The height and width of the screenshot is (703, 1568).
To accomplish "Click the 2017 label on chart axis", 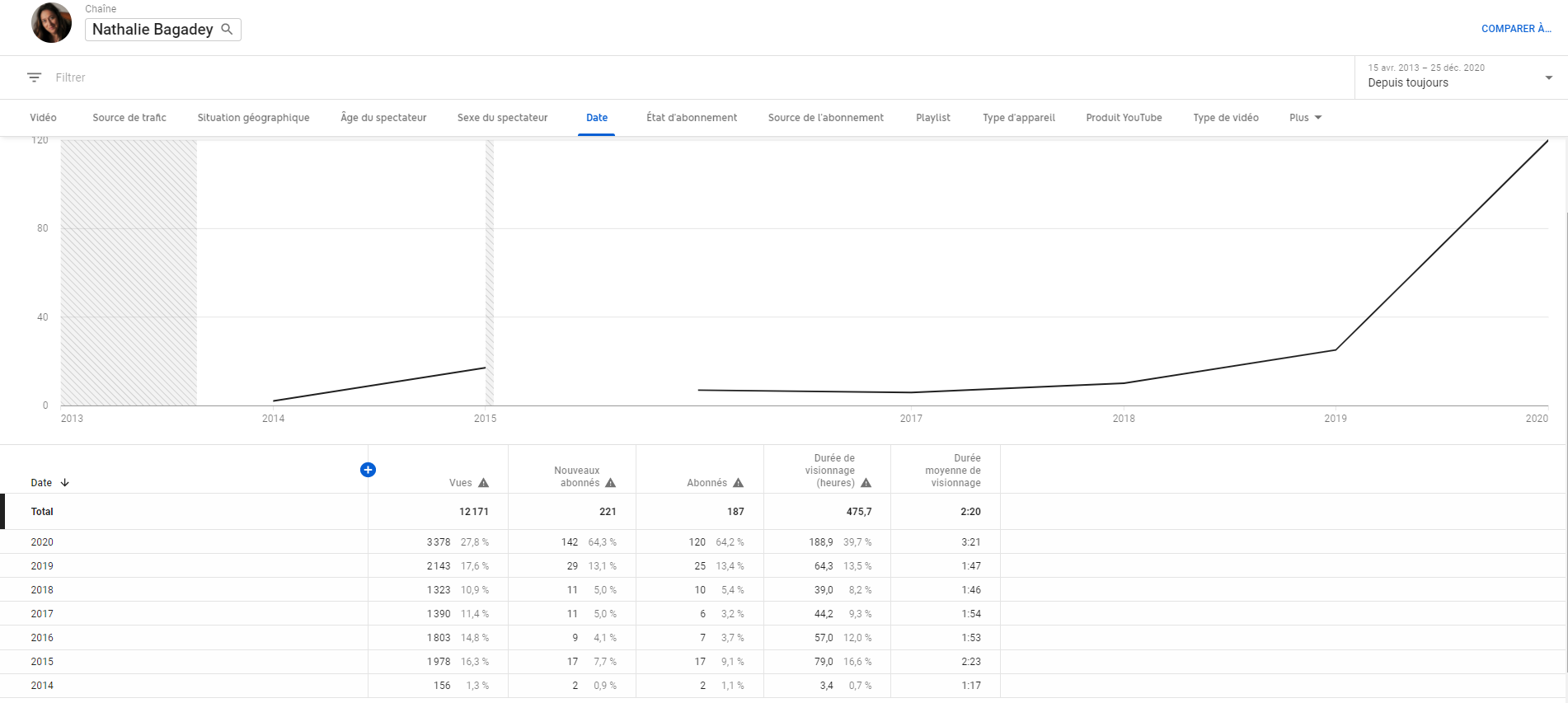I will coord(911,419).
